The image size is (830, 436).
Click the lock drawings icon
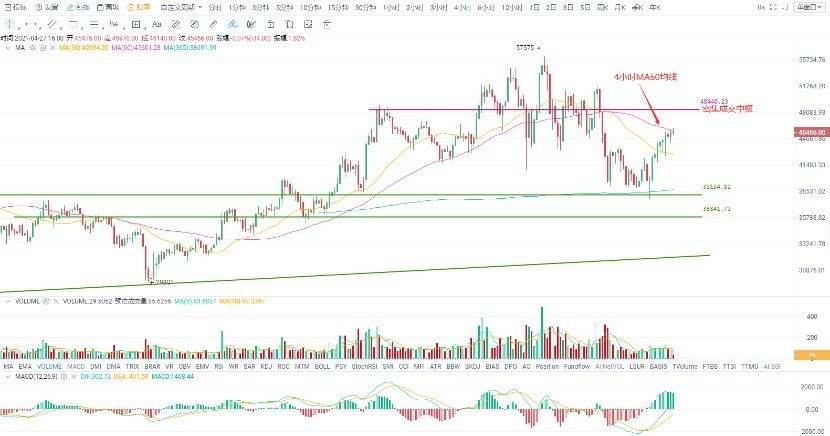click(270, 24)
